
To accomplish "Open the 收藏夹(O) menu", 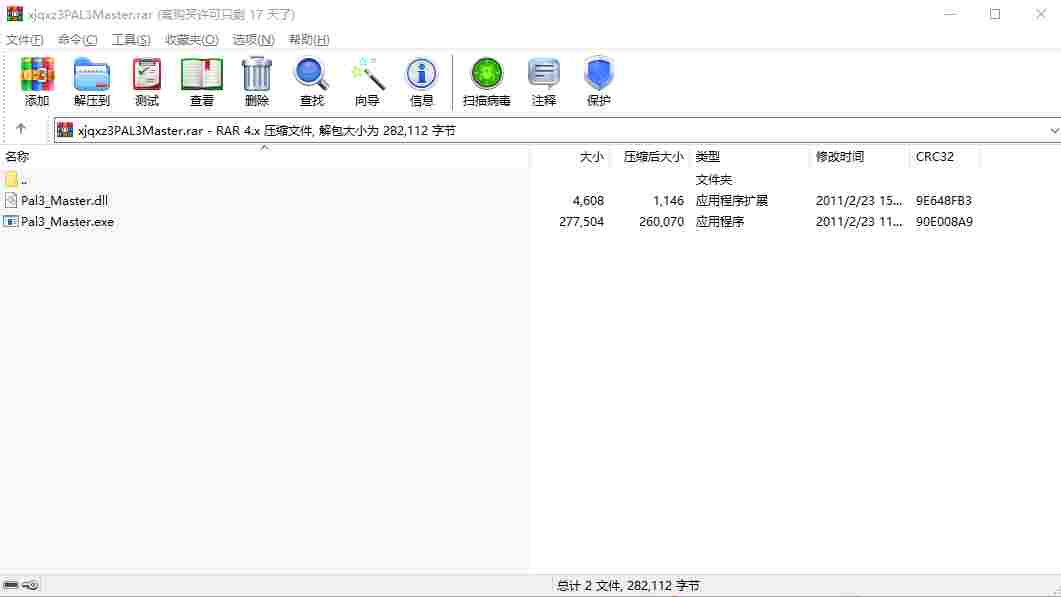I will pos(191,39).
